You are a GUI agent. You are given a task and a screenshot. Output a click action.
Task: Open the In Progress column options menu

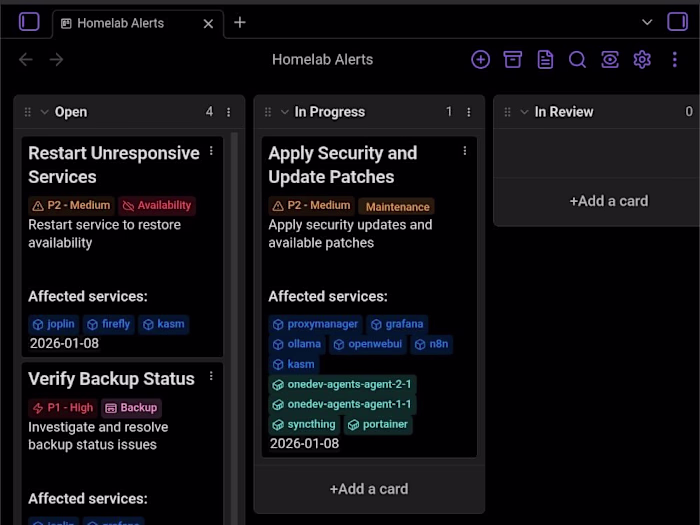point(469,112)
